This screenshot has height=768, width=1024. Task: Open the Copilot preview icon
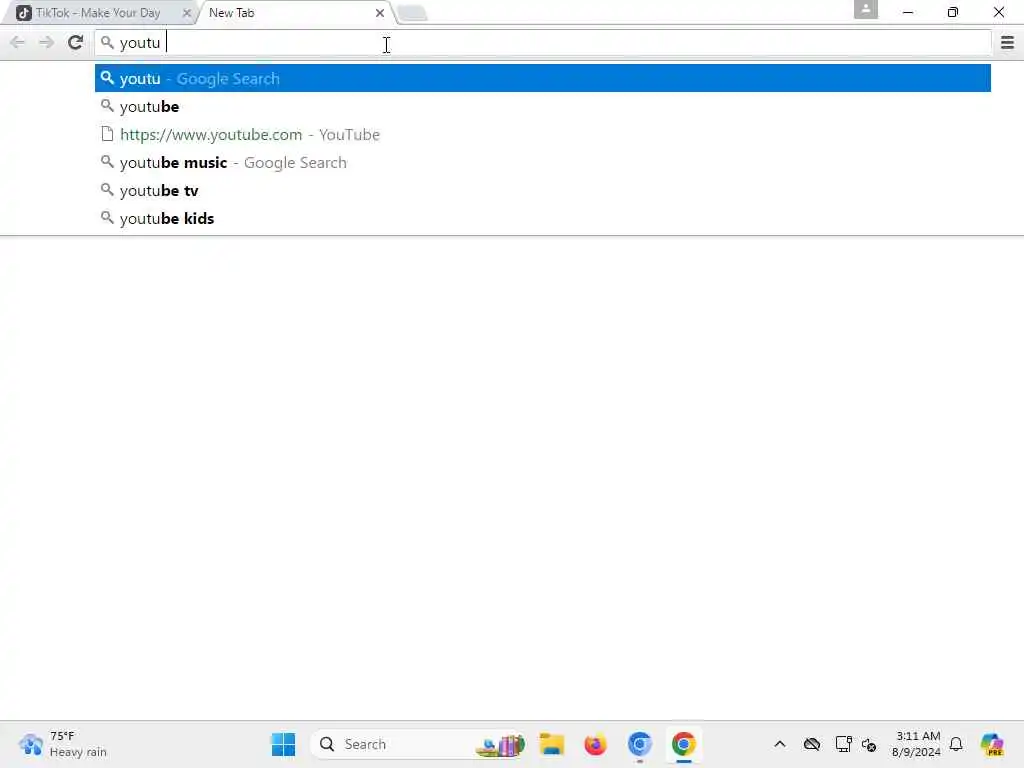(x=992, y=744)
